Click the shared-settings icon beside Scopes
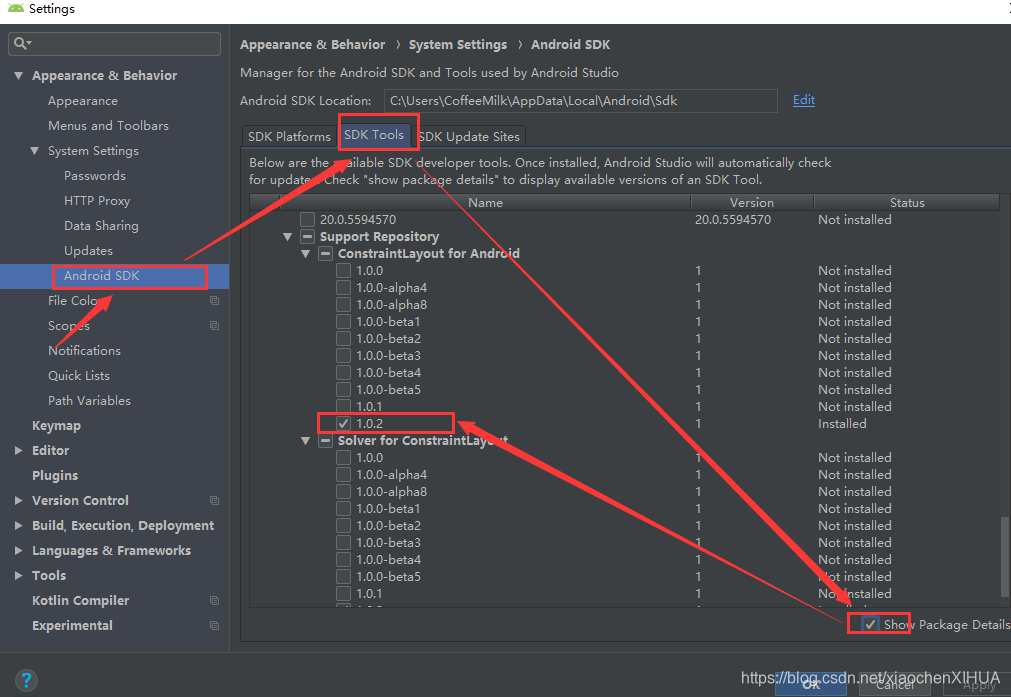This screenshot has height=697, width=1011. [x=214, y=325]
